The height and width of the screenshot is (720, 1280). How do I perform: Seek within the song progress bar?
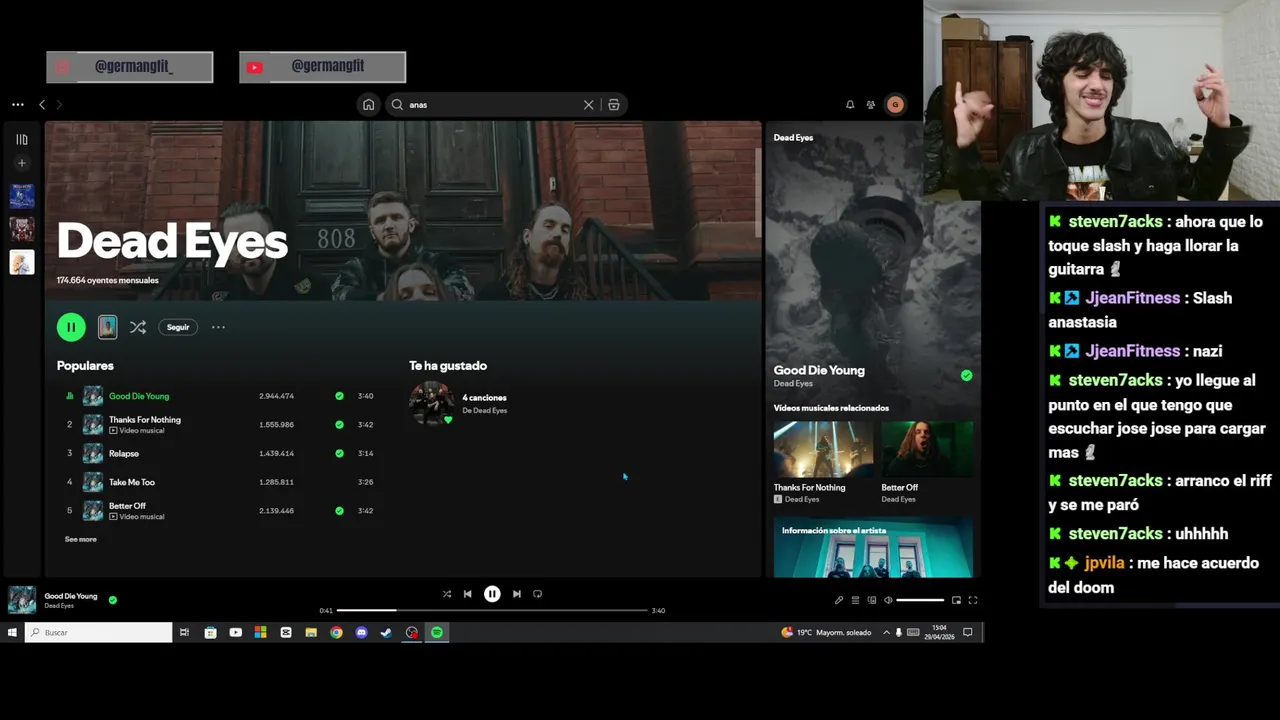point(492,610)
